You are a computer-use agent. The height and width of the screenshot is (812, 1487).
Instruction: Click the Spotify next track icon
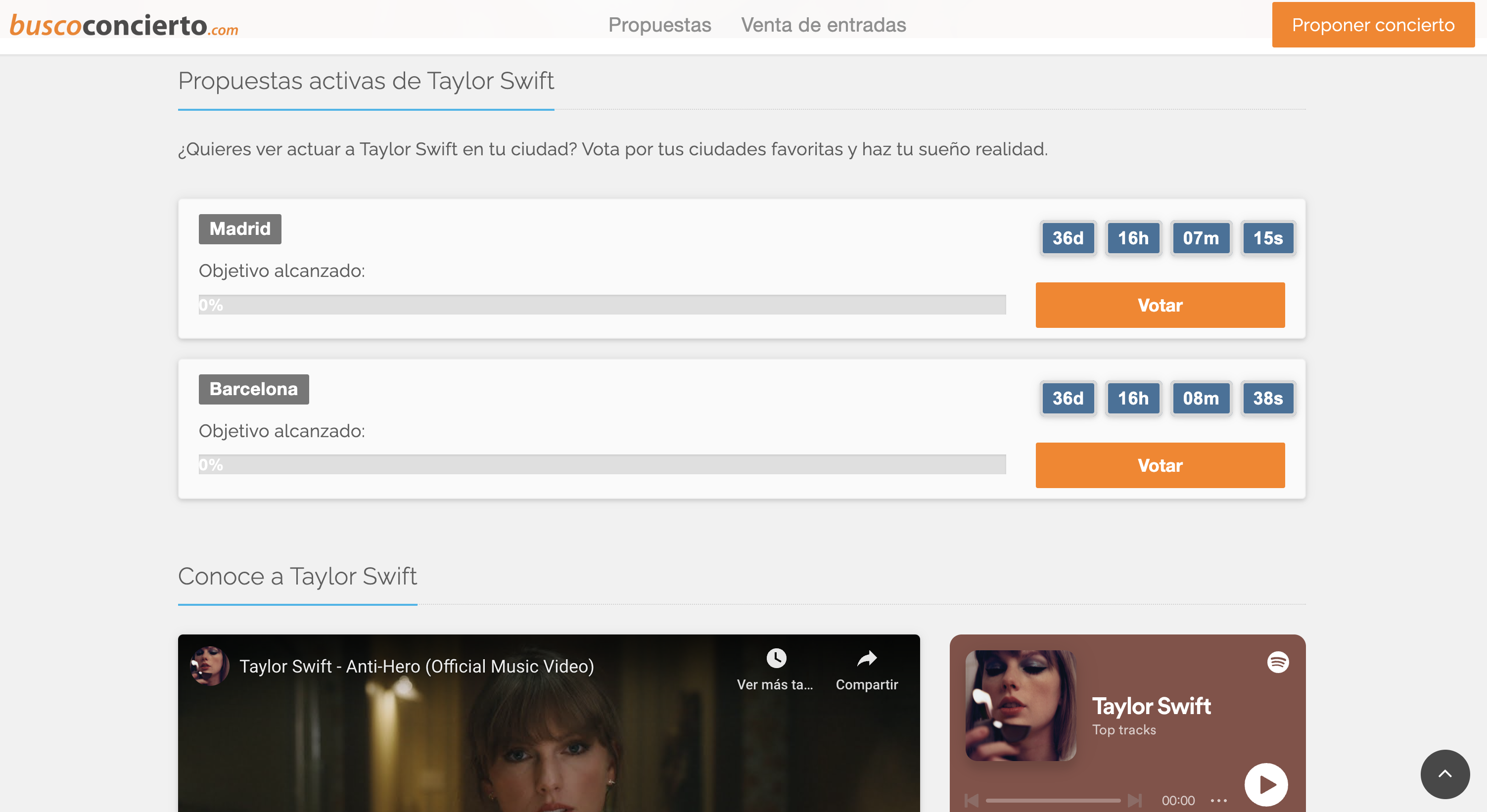click(x=1134, y=801)
